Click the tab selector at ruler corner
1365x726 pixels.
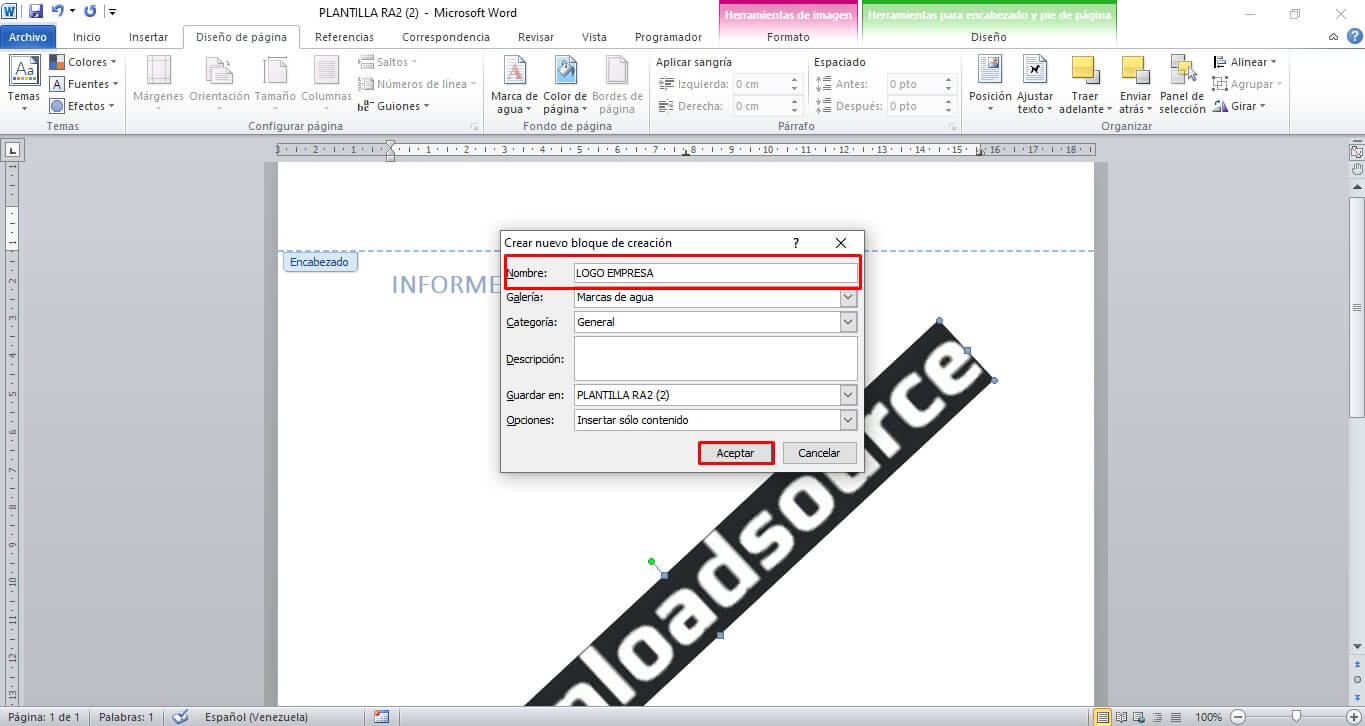12,150
